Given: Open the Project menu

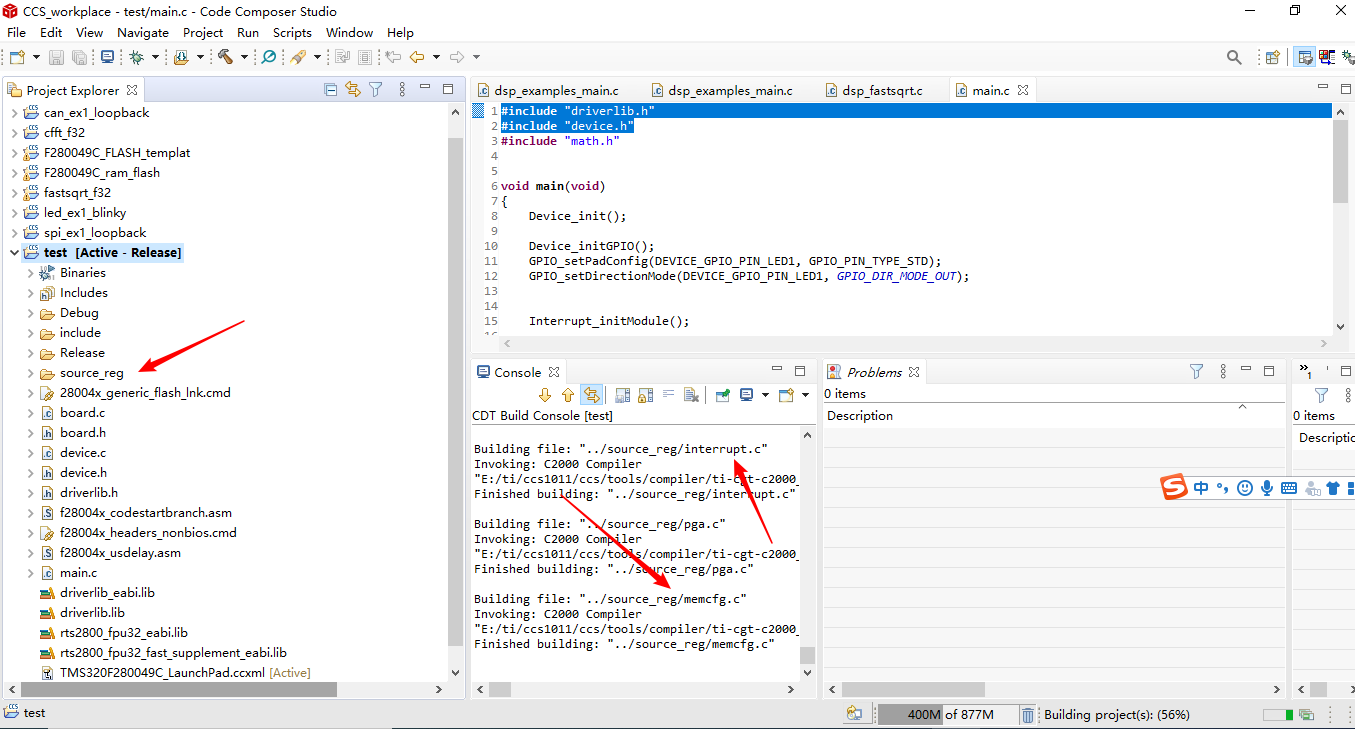Looking at the screenshot, I should [x=203, y=32].
